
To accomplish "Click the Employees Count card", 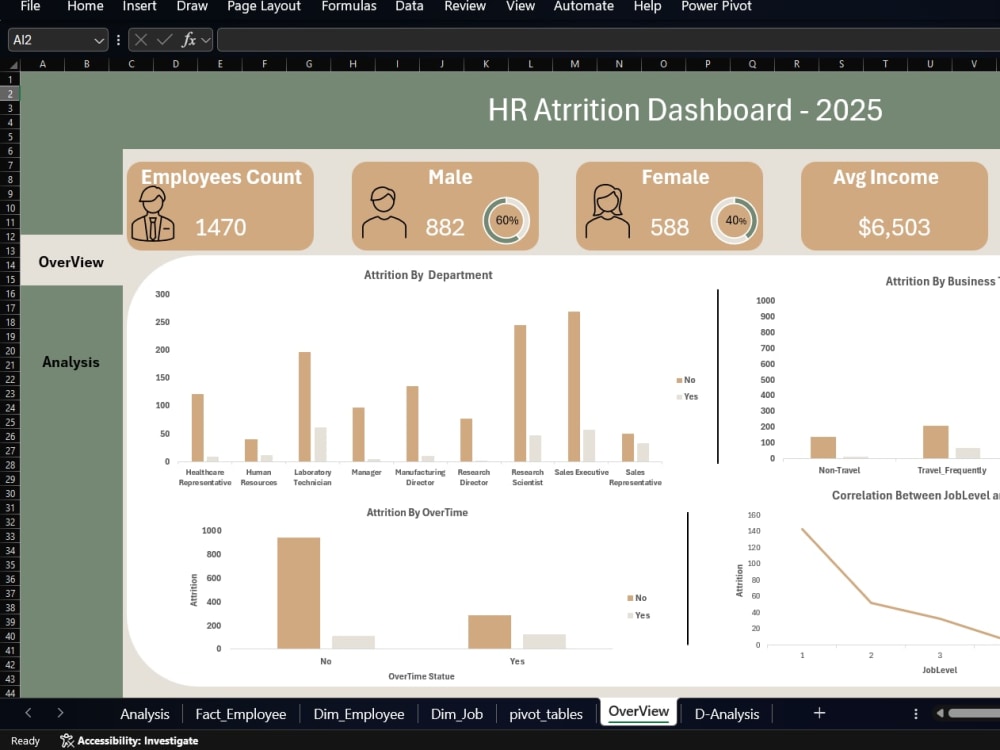I will click(221, 205).
